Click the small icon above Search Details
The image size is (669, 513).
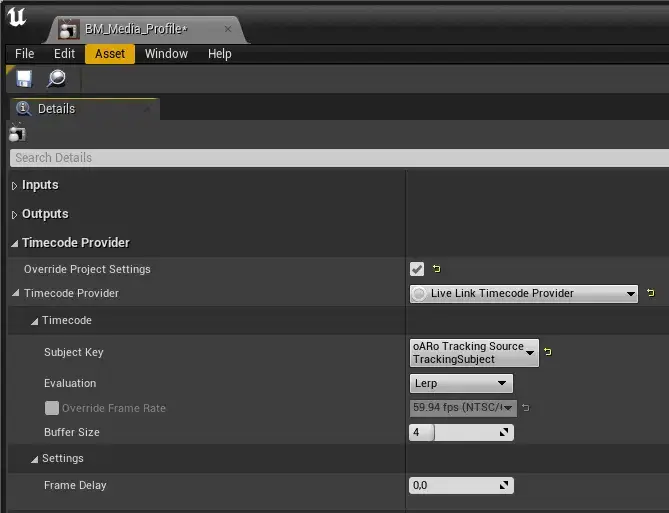[x=17, y=133]
